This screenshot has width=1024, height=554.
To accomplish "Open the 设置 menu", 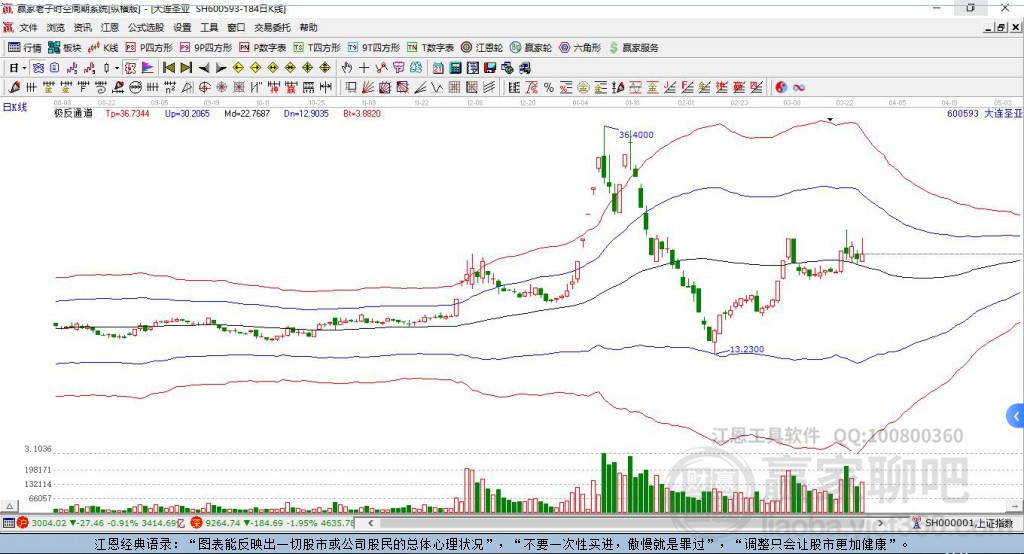I will coord(182,27).
